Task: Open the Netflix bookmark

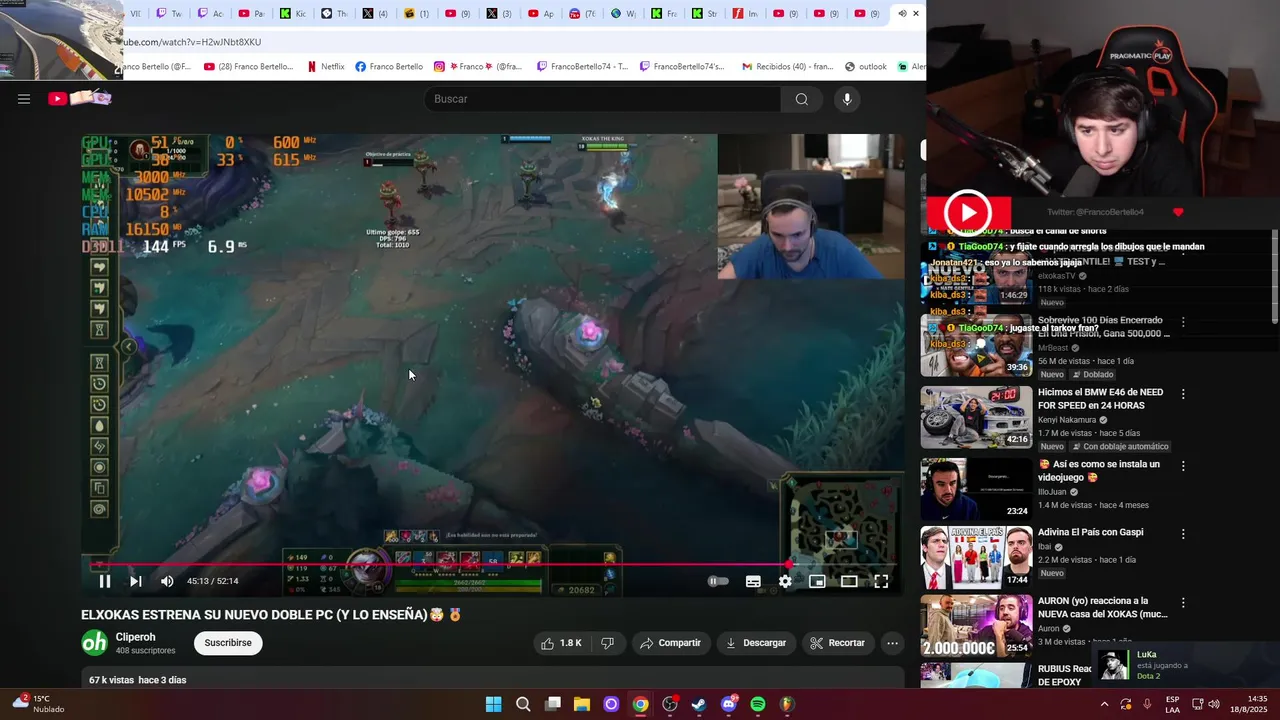Action: click(x=325, y=66)
